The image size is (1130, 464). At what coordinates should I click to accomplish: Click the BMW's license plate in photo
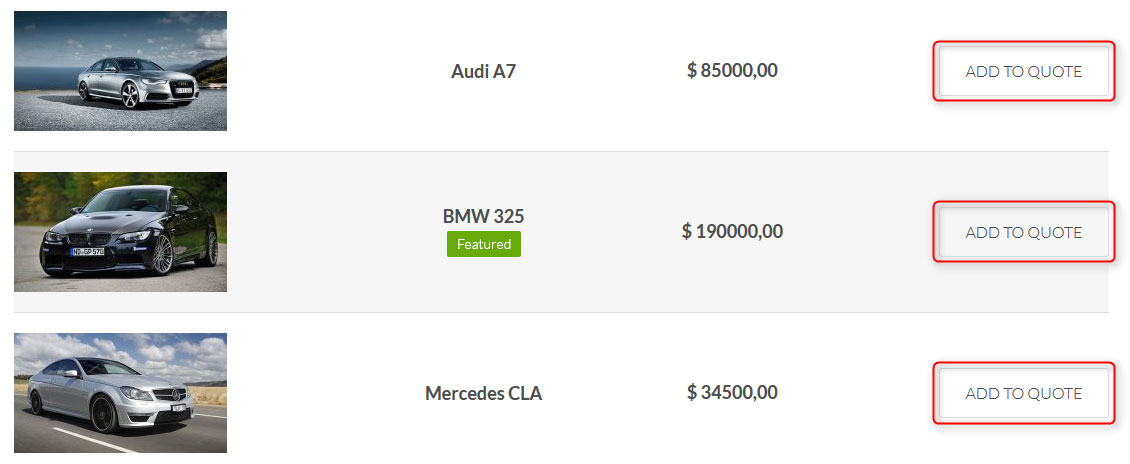tap(87, 251)
